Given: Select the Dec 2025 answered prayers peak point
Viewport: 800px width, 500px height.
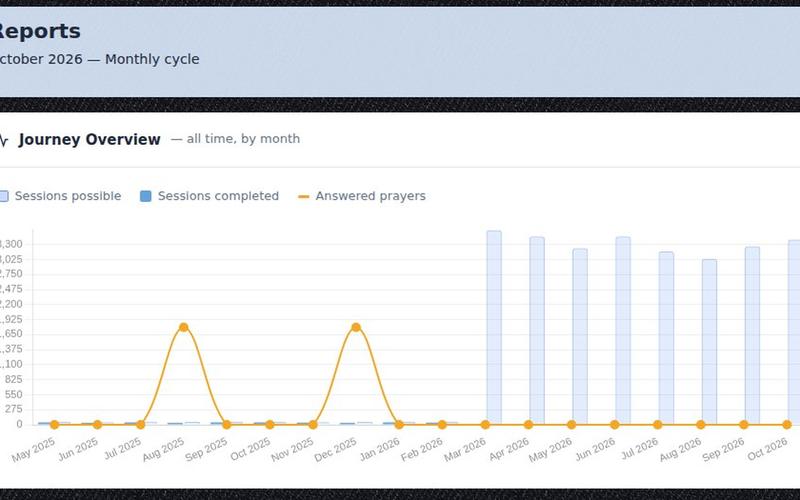Looking at the screenshot, I should 356,327.
